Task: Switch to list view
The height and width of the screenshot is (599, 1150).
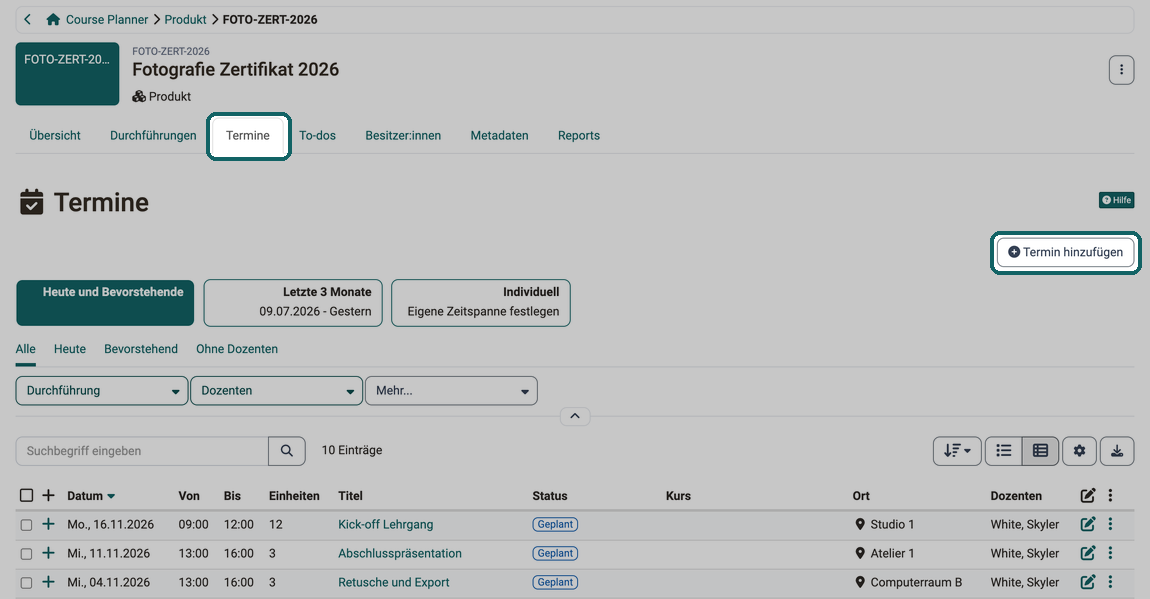Action: 1003,451
